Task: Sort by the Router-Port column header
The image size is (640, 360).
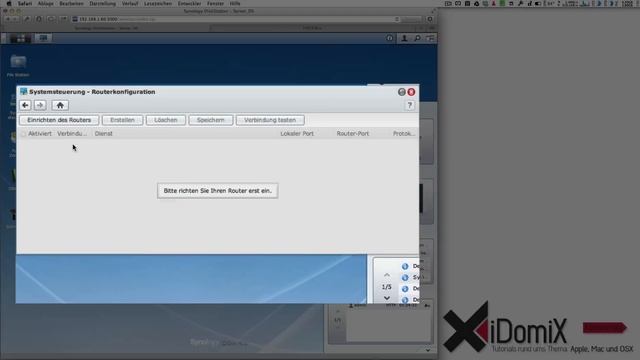Action: point(353,133)
